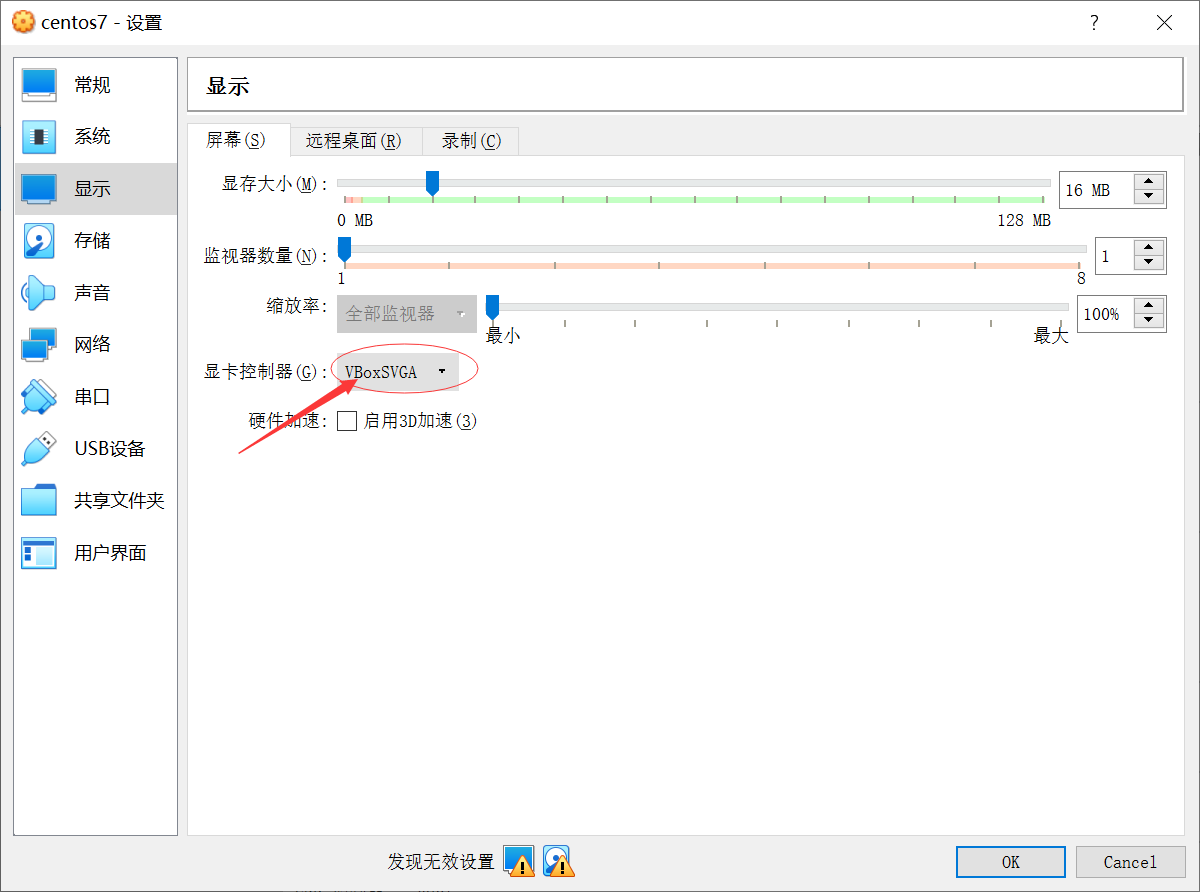Viewport: 1200px width, 892px height.
Task: Click the storage warning icon at bottom
Action: pos(558,861)
